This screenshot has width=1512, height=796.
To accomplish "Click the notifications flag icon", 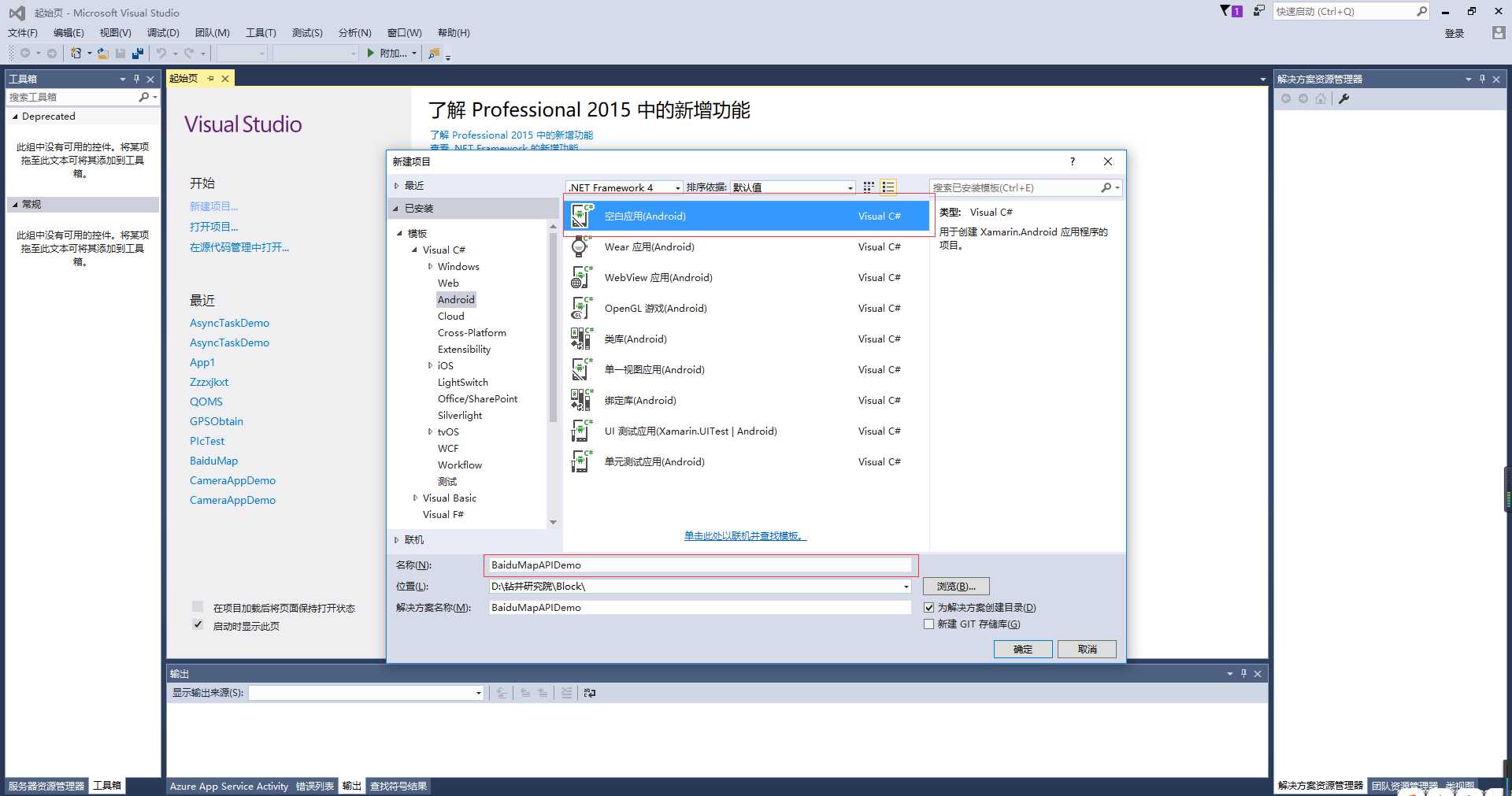I will coord(1230,11).
